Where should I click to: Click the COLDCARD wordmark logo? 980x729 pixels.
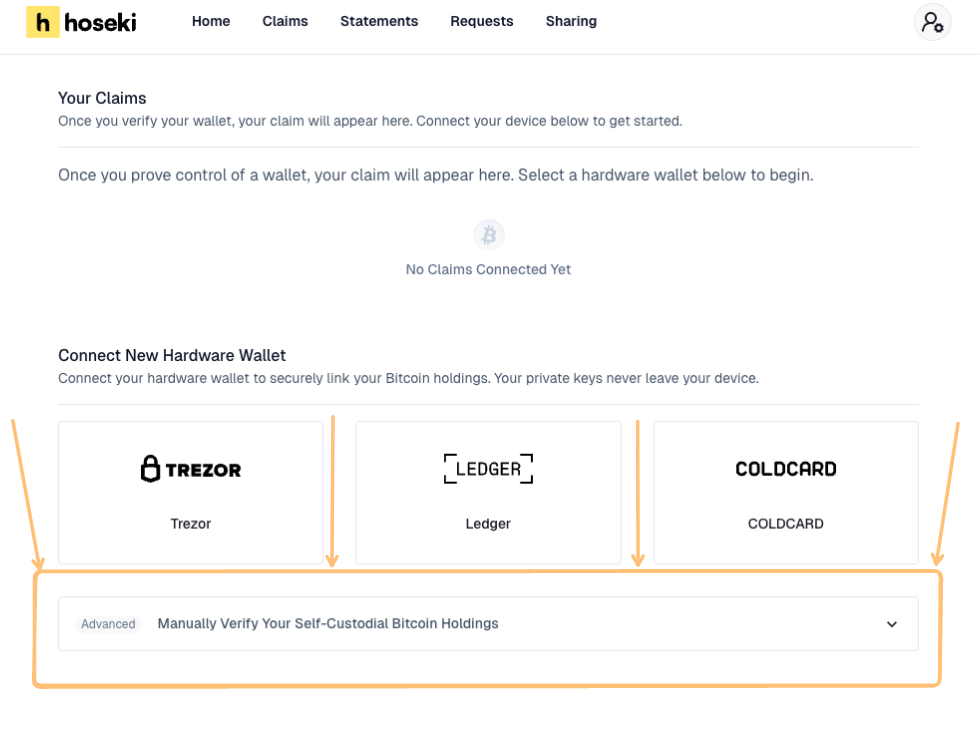point(786,469)
